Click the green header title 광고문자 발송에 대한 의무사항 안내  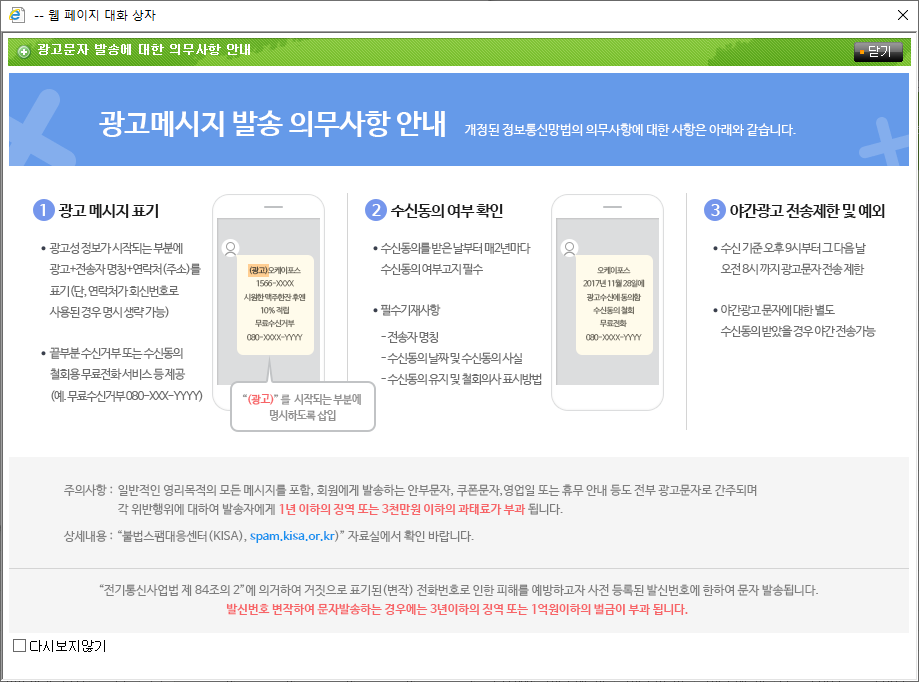(x=143, y=49)
